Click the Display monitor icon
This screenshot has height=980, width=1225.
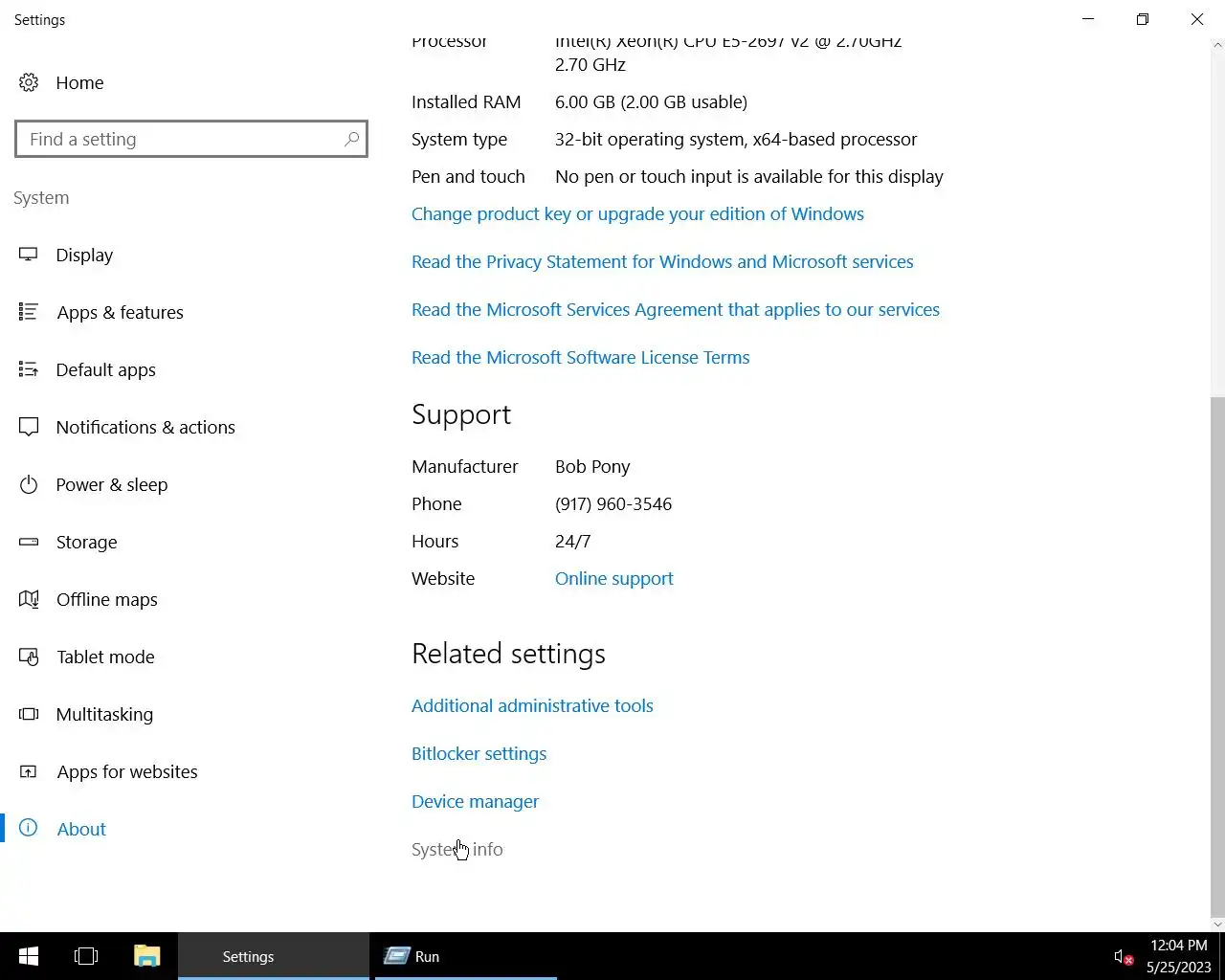pos(29,255)
